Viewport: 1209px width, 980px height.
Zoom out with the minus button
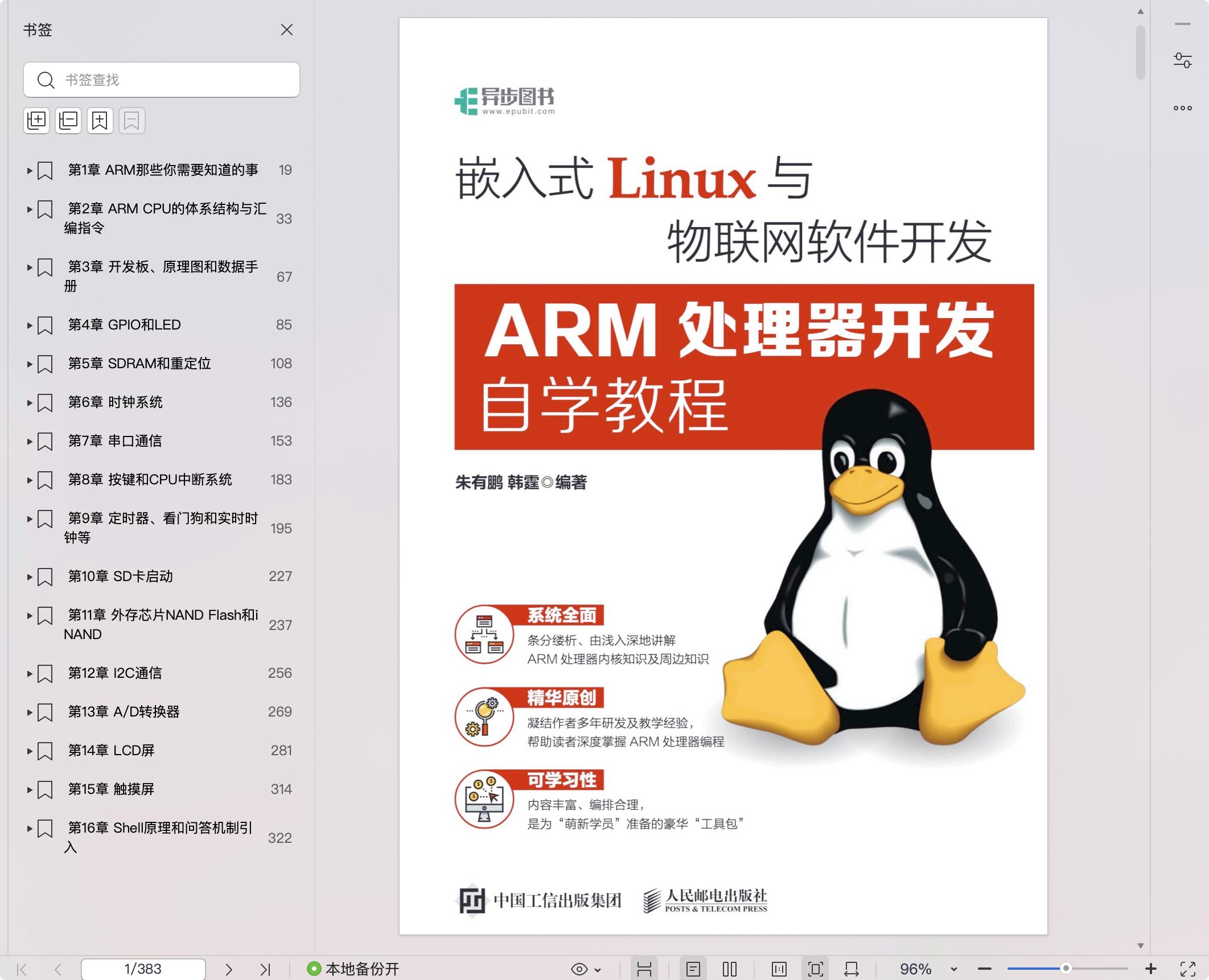pos(985,969)
